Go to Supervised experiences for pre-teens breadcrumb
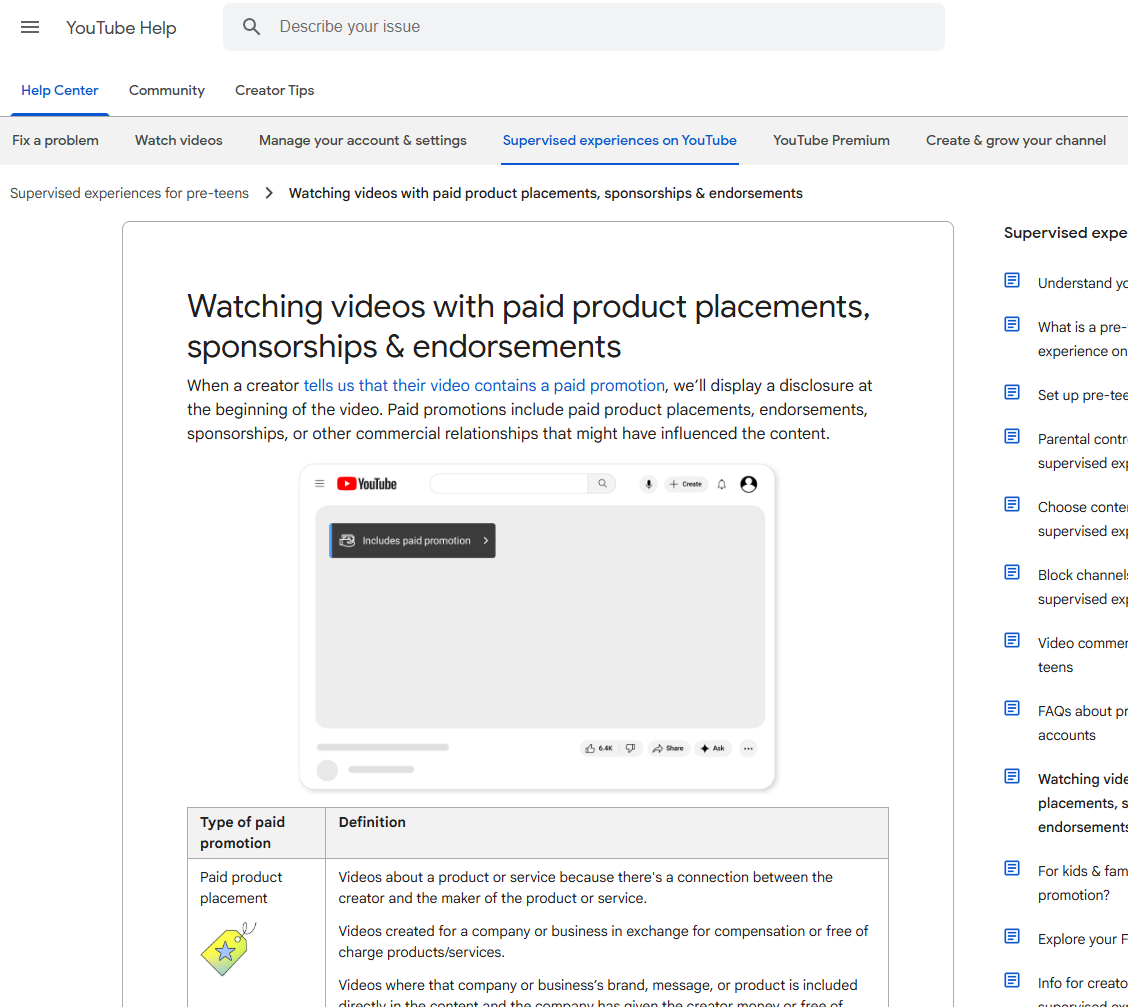Viewport: 1128px width, 1007px height. pyautogui.click(x=129, y=193)
